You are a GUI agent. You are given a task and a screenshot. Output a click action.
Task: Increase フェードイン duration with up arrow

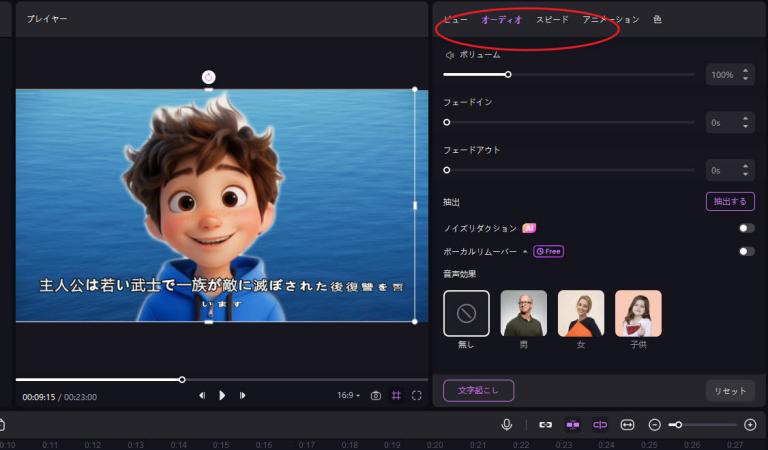745,118
